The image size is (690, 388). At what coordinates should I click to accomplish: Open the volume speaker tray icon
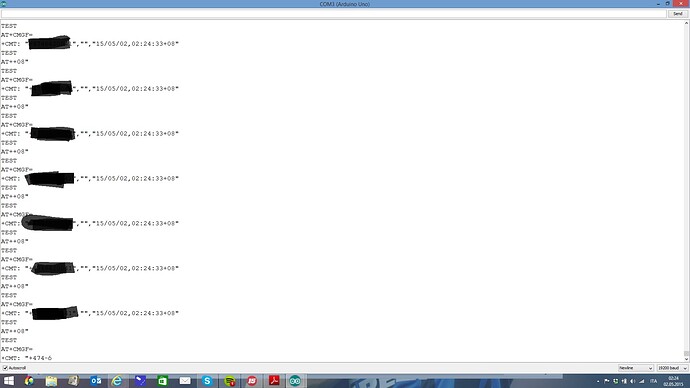click(x=632, y=381)
